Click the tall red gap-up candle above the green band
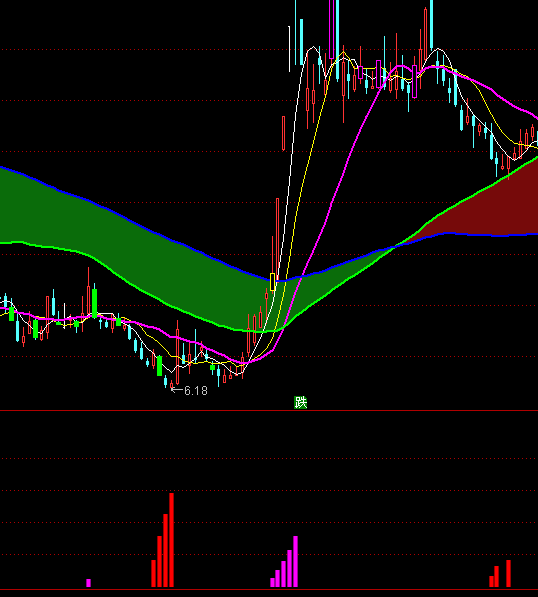 (283, 133)
